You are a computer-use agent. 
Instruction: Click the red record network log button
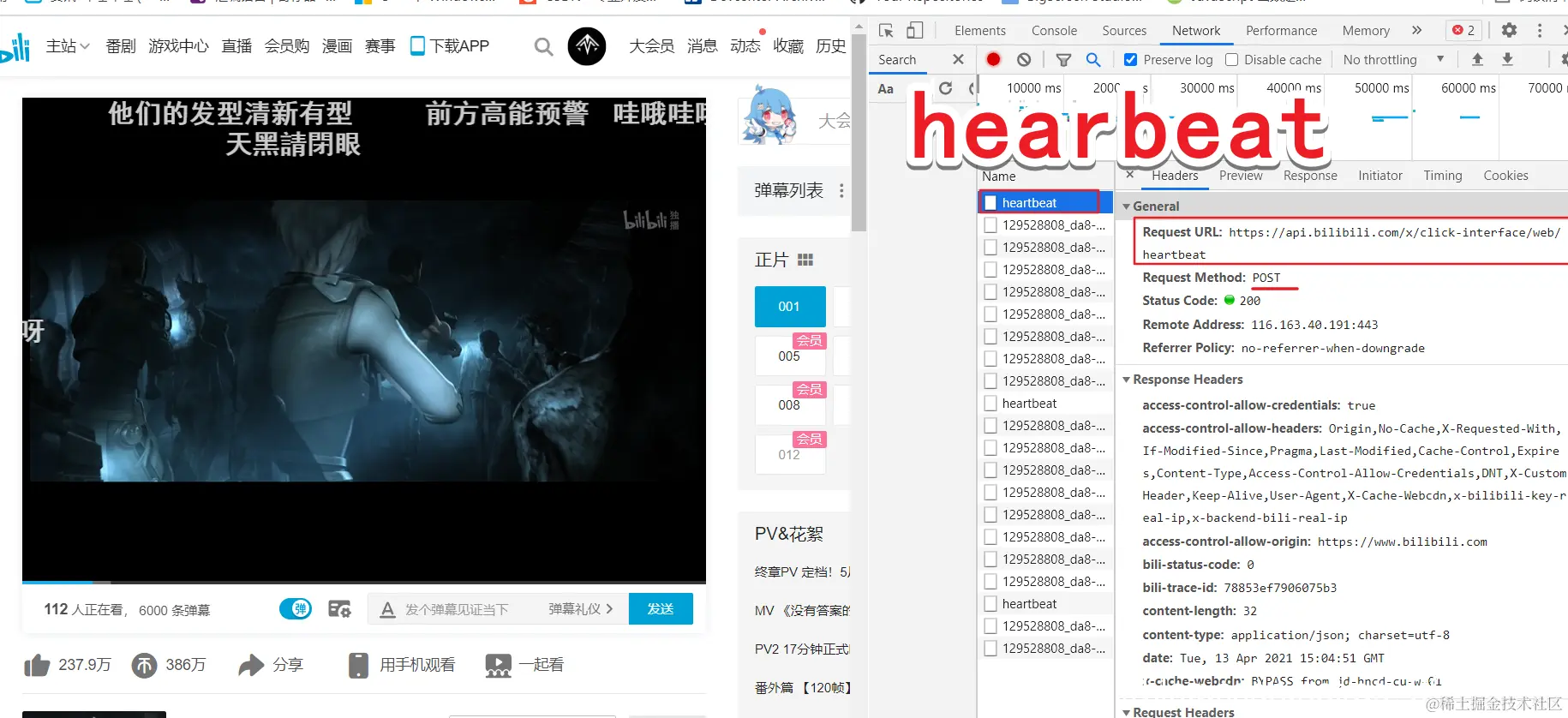pyautogui.click(x=993, y=60)
